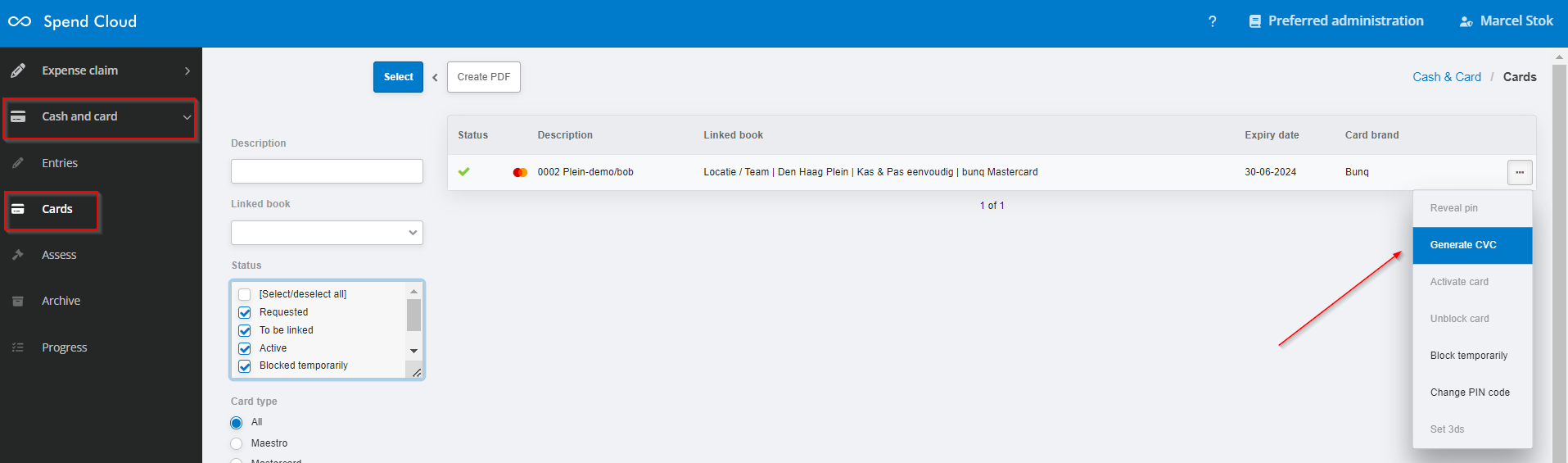Image resolution: width=1568 pixels, height=463 pixels.
Task: Choose Reveal pin from the context menu
Action: [1472, 208]
